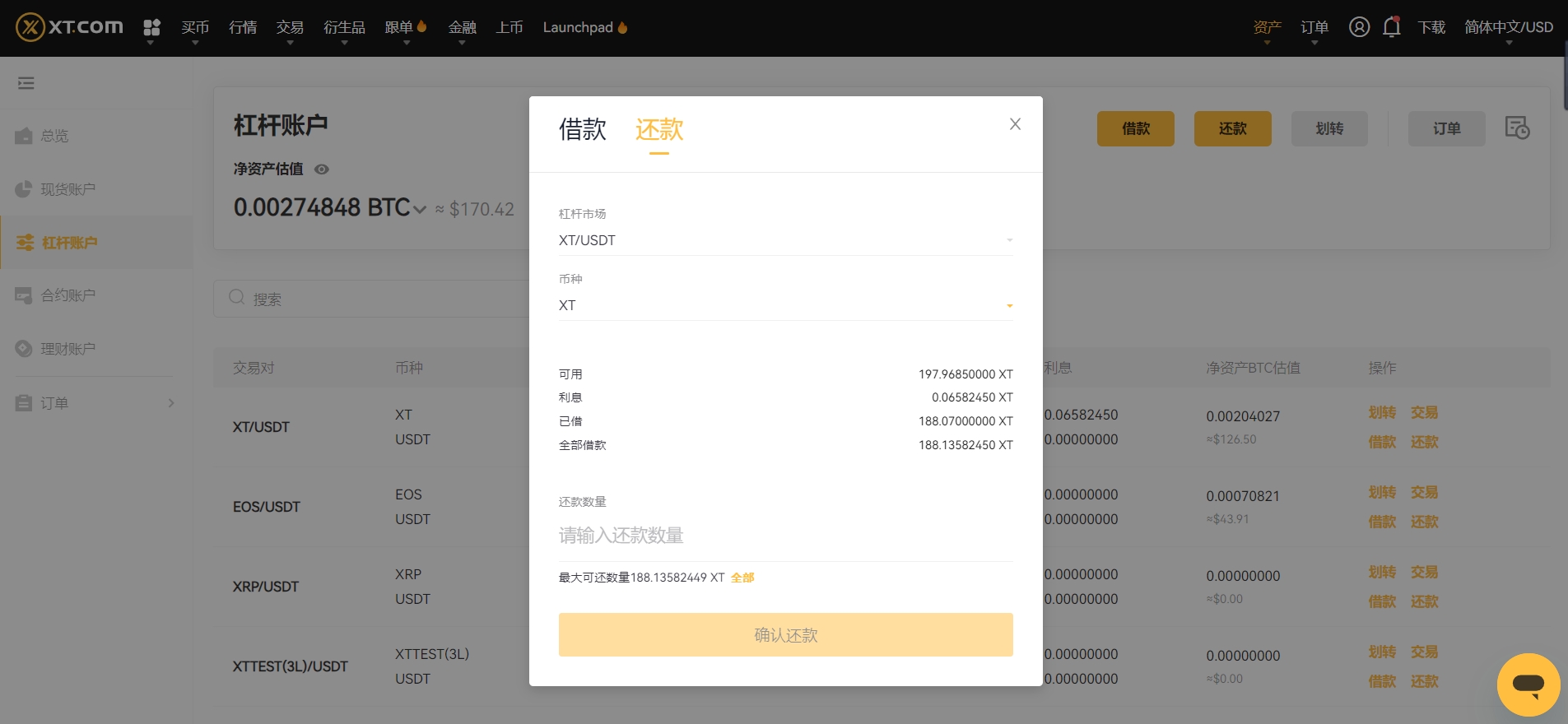This screenshot has width=1568, height=724.
Task: Click the header 还款 button
Action: point(1233,128)
